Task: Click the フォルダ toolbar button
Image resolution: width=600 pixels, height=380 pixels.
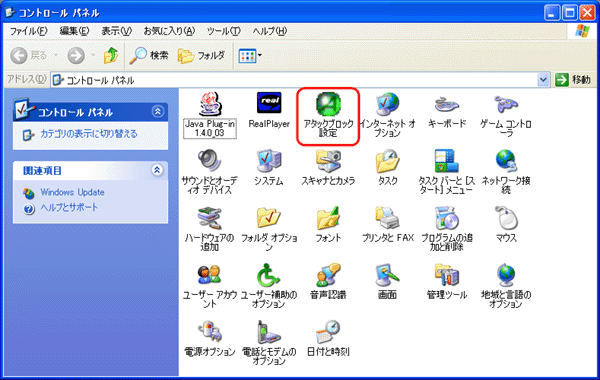Action: pos(202,56)
